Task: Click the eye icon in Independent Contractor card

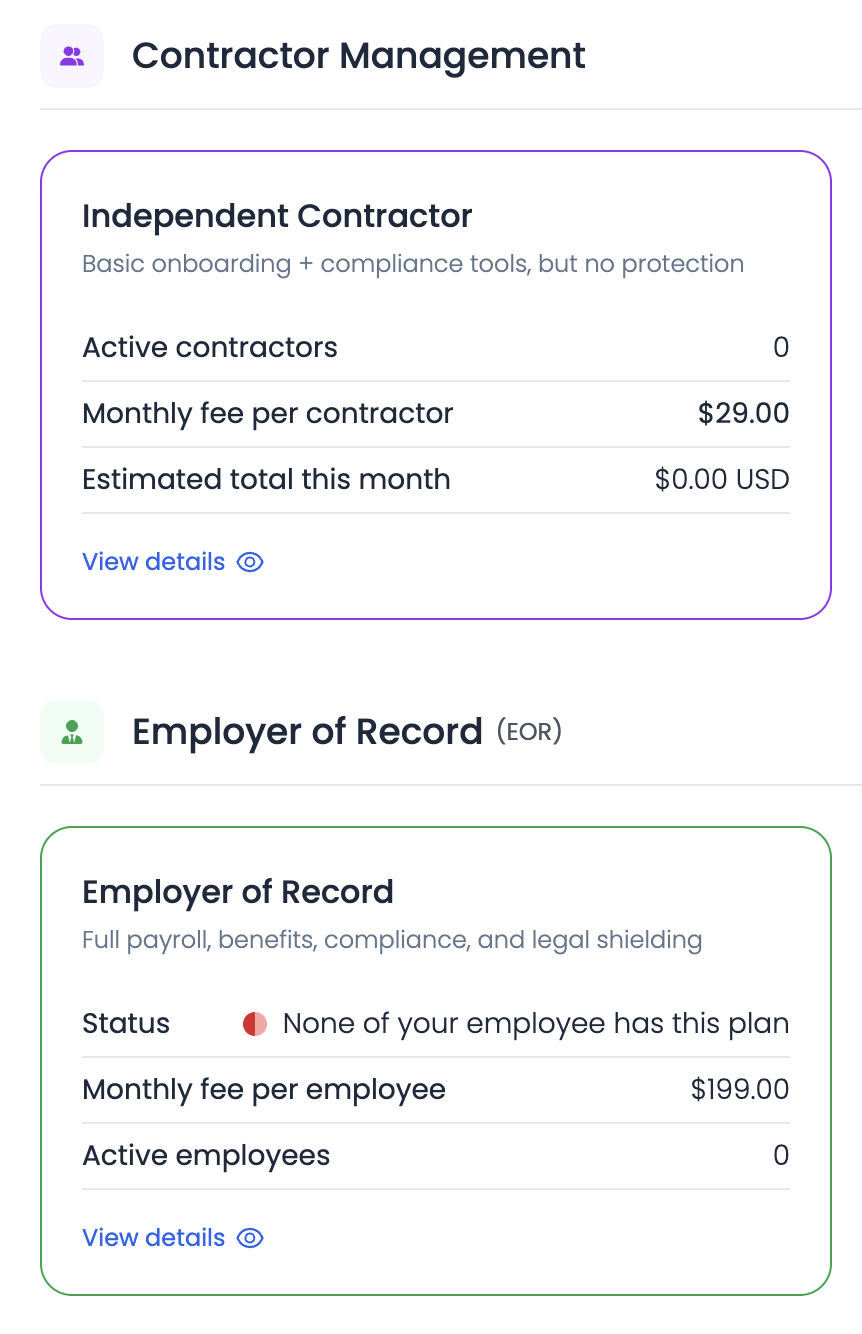Action: coord(250,562)
